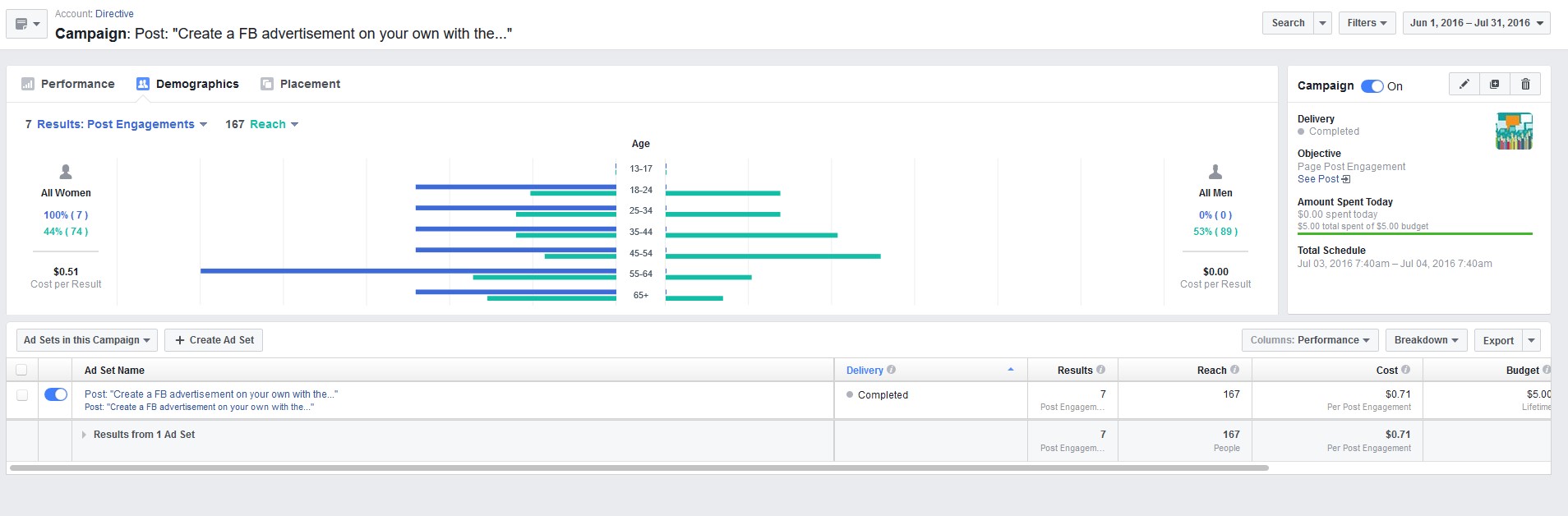This screenshot has height=516, width=1568.
Task: Click the All Women person icon
Action: [66, 172]
